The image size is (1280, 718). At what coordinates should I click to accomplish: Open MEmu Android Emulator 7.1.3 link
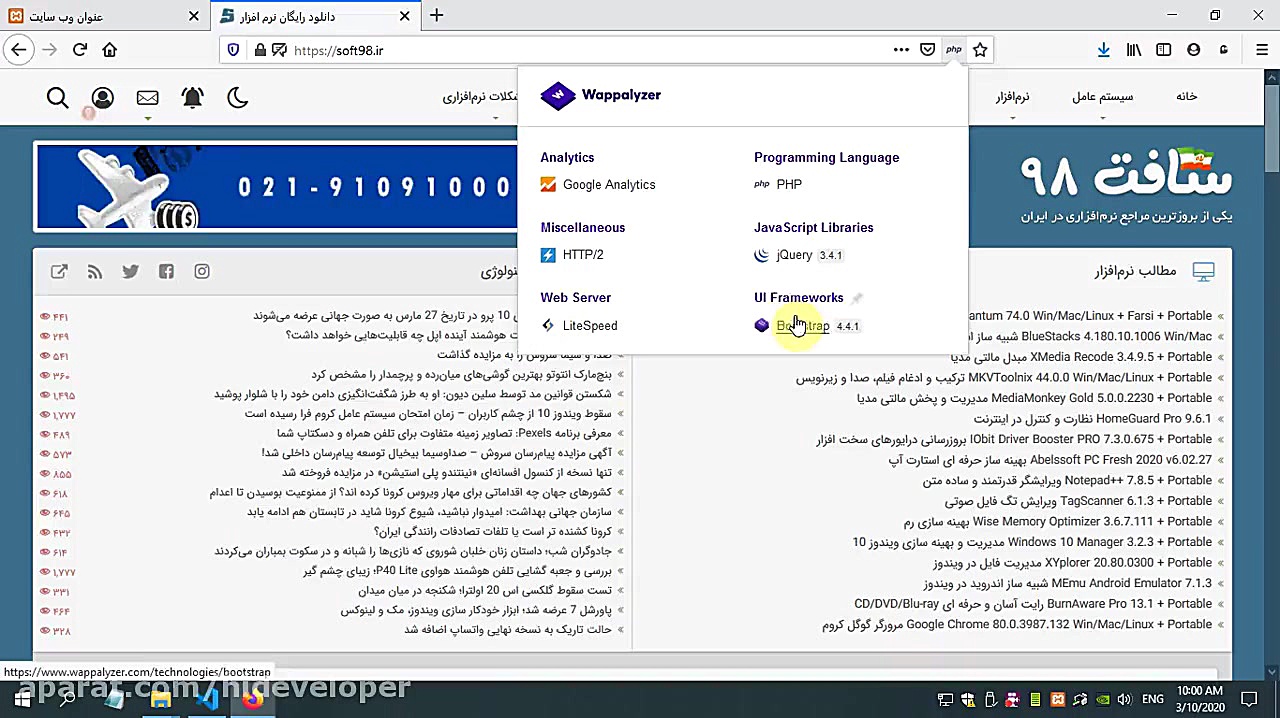(x=1067, y=584)
